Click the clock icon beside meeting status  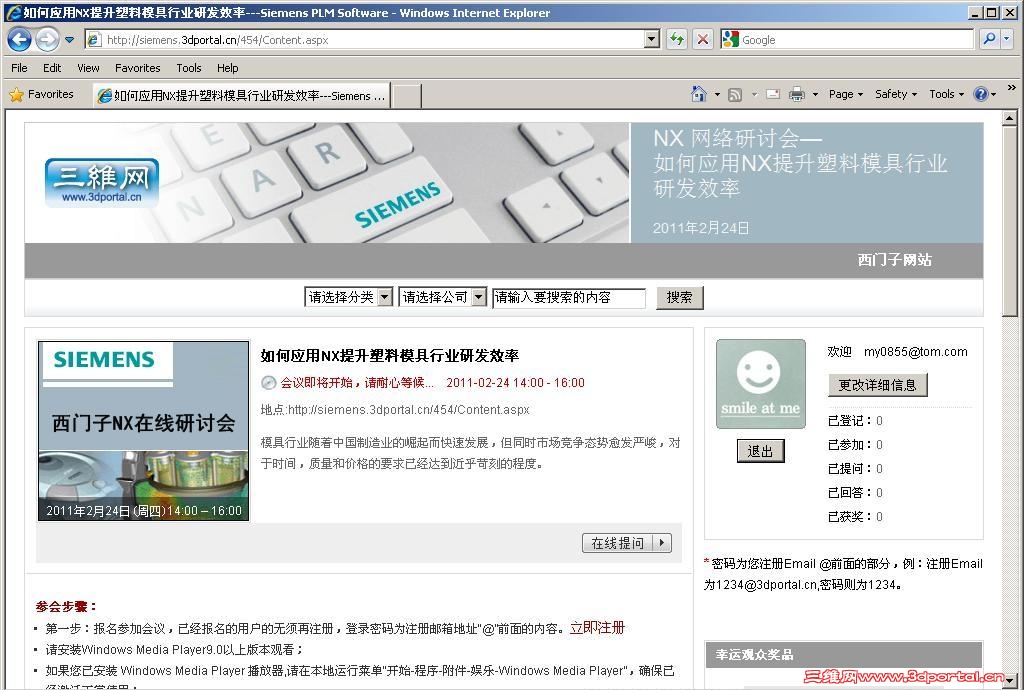pyautogui.click(x=268, y=383)
